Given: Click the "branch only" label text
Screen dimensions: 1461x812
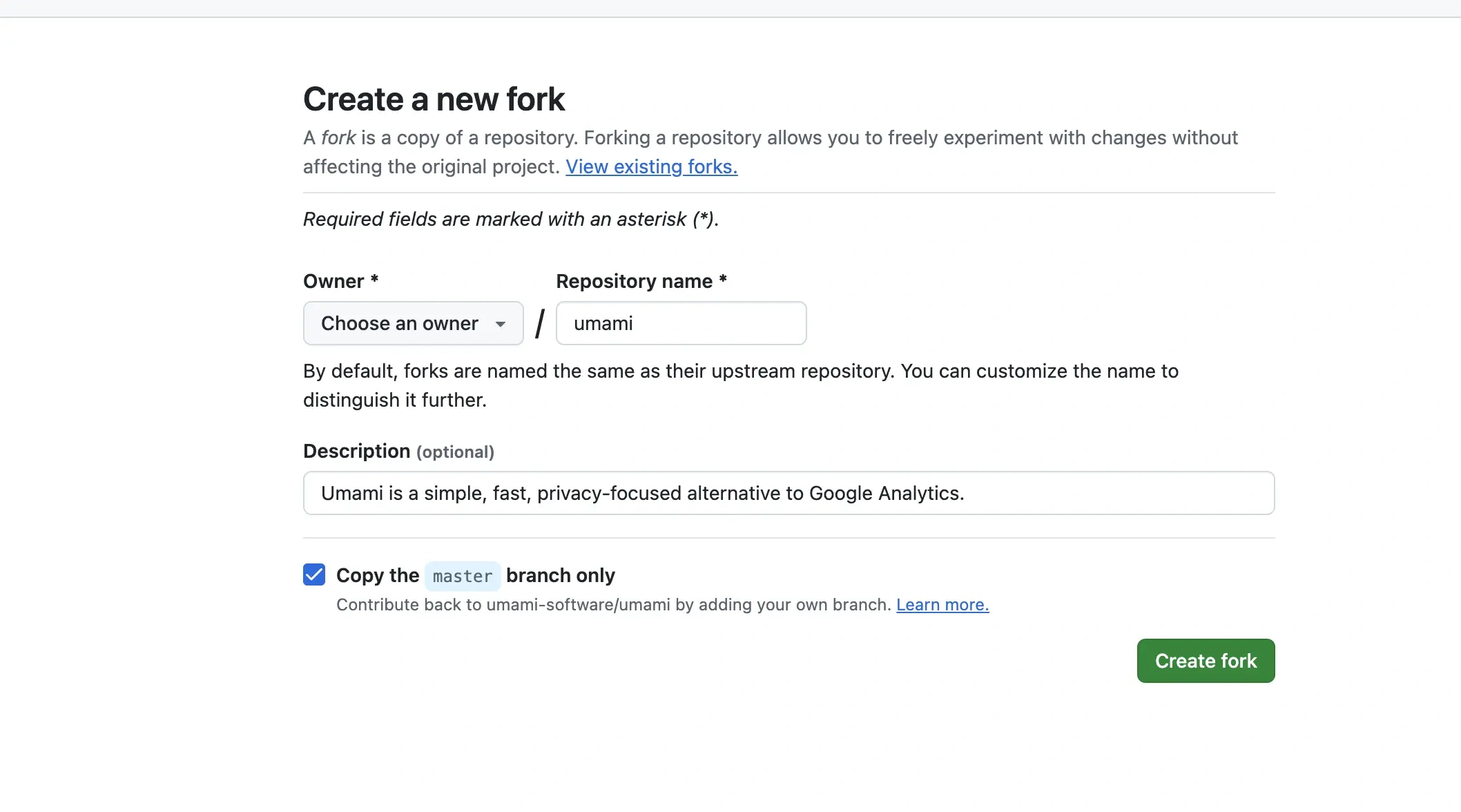Looking at the screenshot, I should (x=560, y=575).
